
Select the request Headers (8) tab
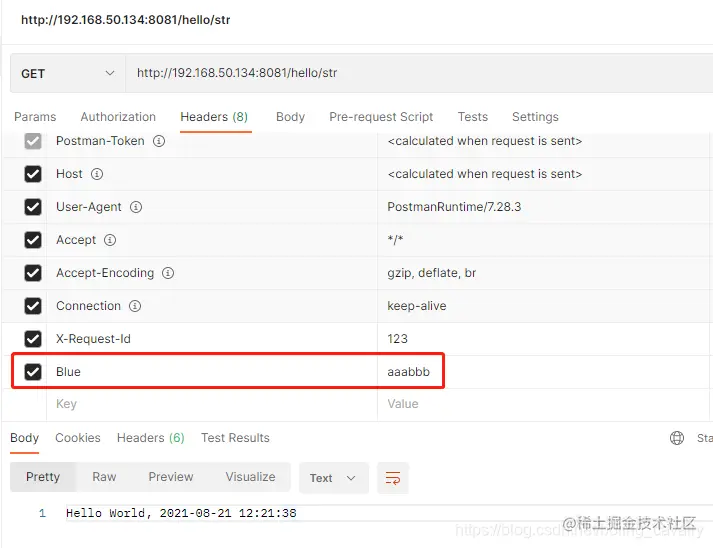214,117
